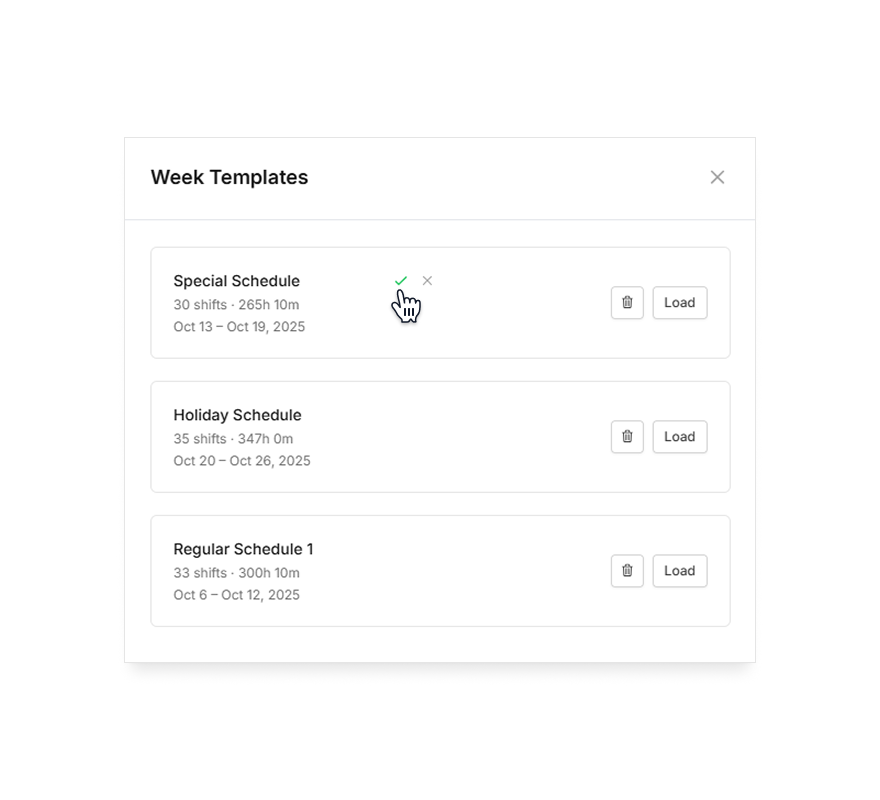Click the Holiday Schedule template name

pyautogui.click(x=237, y=415)
